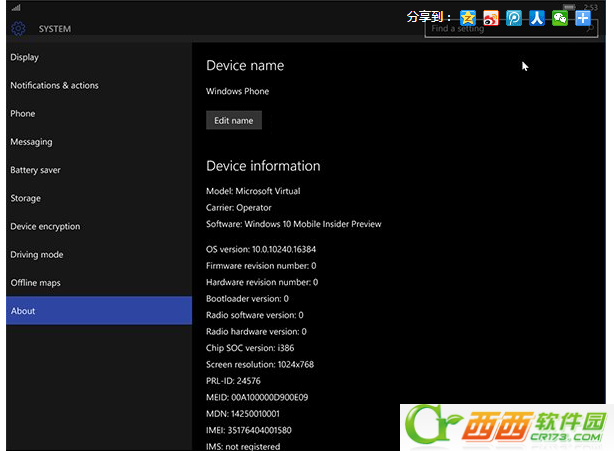Open more share options plus icon

583,18
